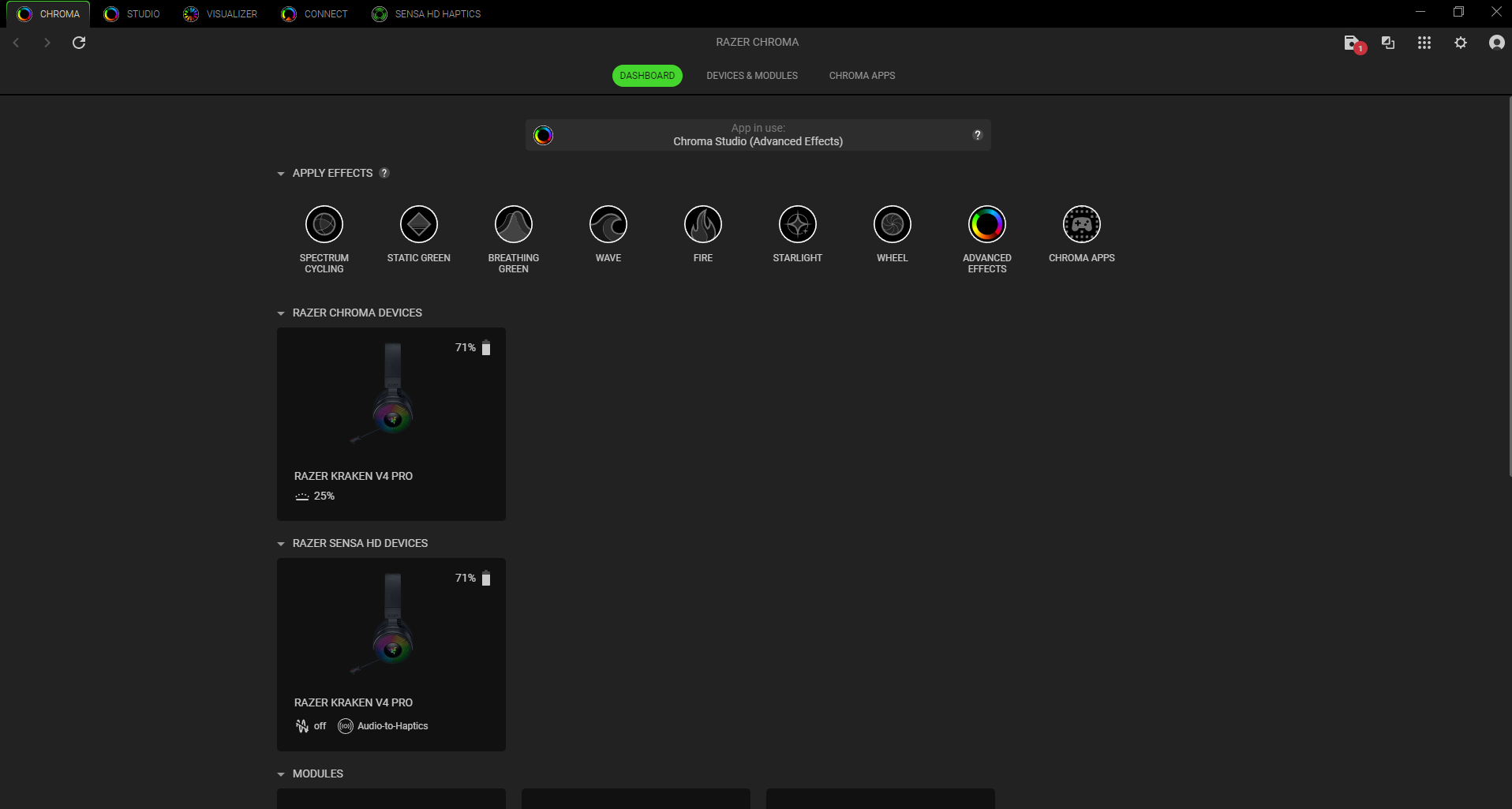Switch to the Devices & Modules tab

(x=751, y=76)
